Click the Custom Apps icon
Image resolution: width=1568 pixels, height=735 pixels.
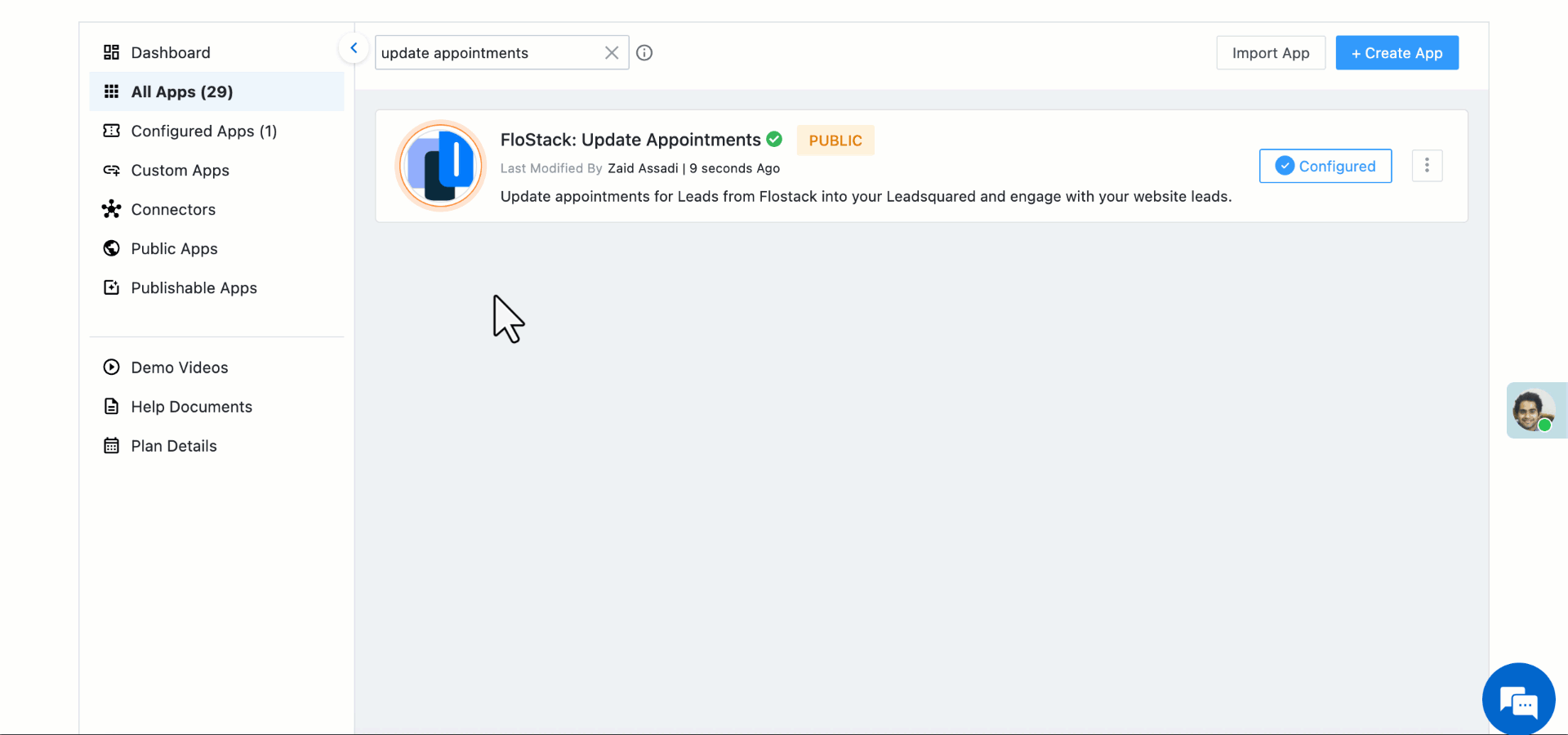(x=112, y=170)
